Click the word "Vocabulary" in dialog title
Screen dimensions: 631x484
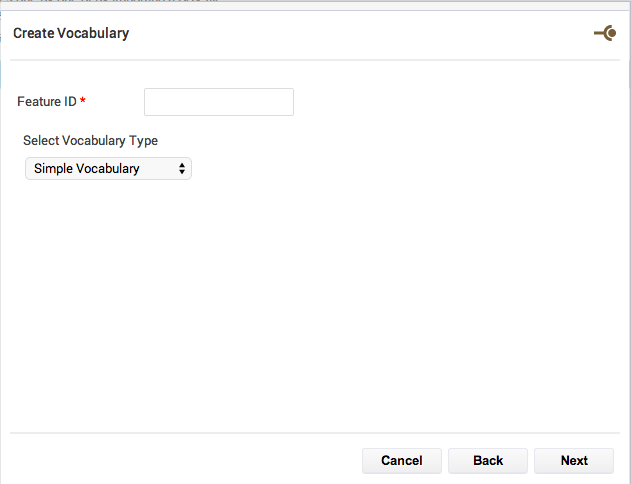(x=93, y=33)
